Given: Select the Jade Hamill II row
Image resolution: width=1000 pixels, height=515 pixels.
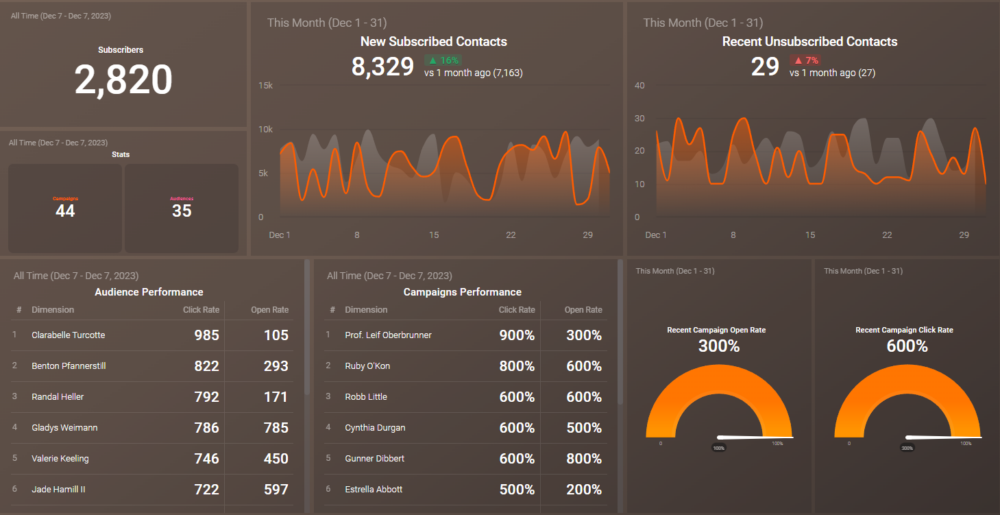Looking at the screenshot, I should point(152,490).
